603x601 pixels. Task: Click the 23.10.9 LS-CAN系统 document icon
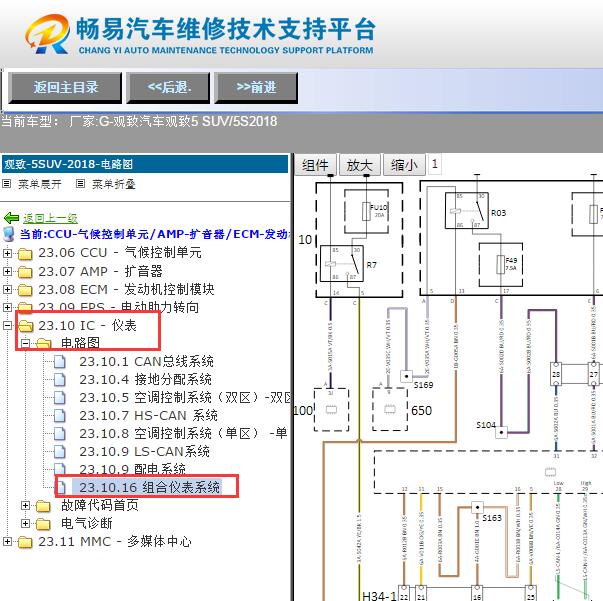60,451
